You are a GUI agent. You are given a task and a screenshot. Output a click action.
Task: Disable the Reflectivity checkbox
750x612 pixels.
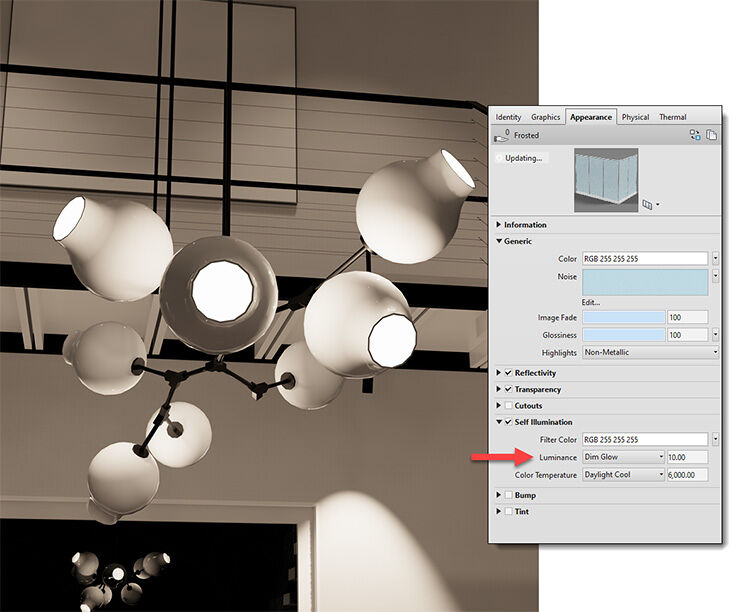coord(508,373)
